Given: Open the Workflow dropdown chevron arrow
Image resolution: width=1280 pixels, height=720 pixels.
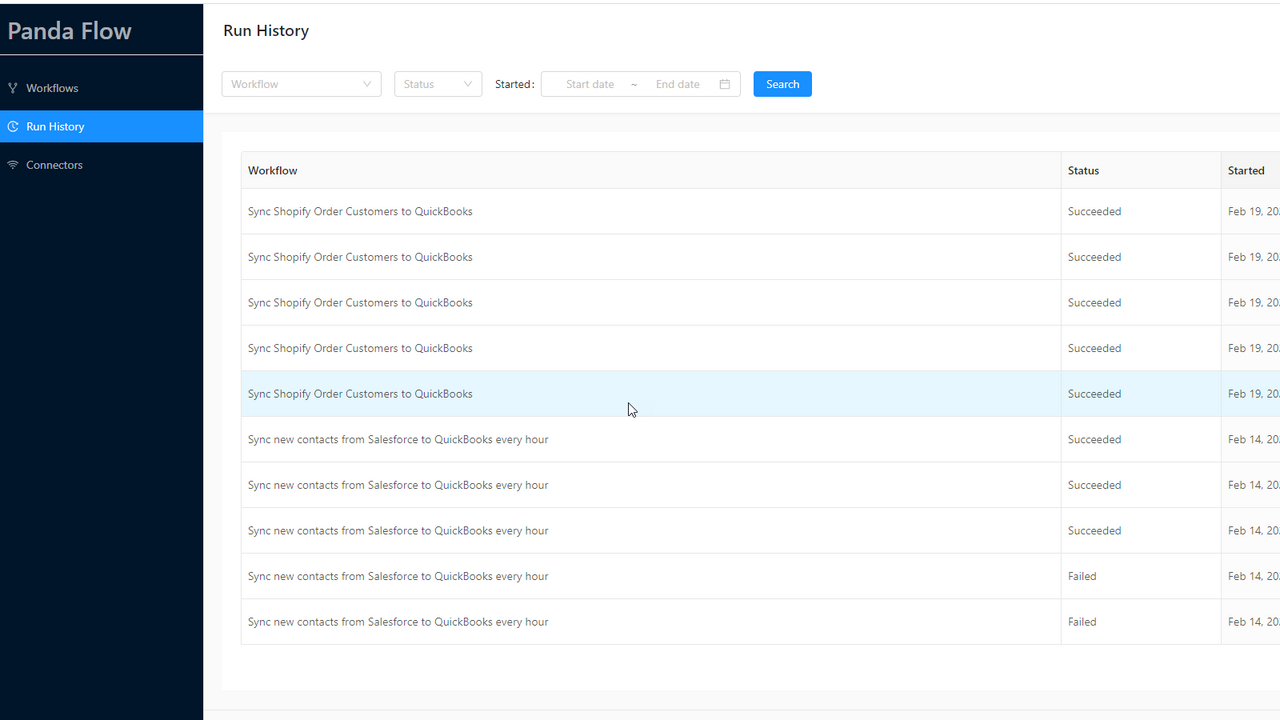Looking at the screenshot, I should pyautogui.click(x=368, y=84).
